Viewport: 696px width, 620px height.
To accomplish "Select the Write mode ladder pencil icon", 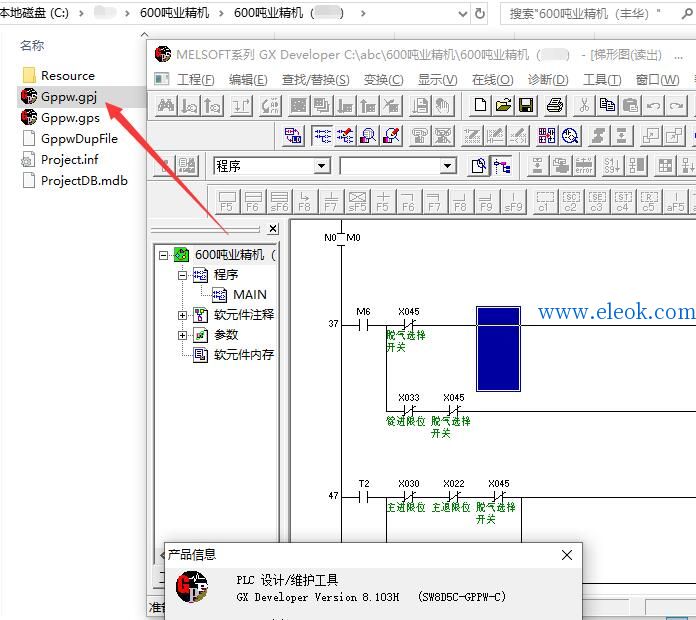I will point(345,136).
